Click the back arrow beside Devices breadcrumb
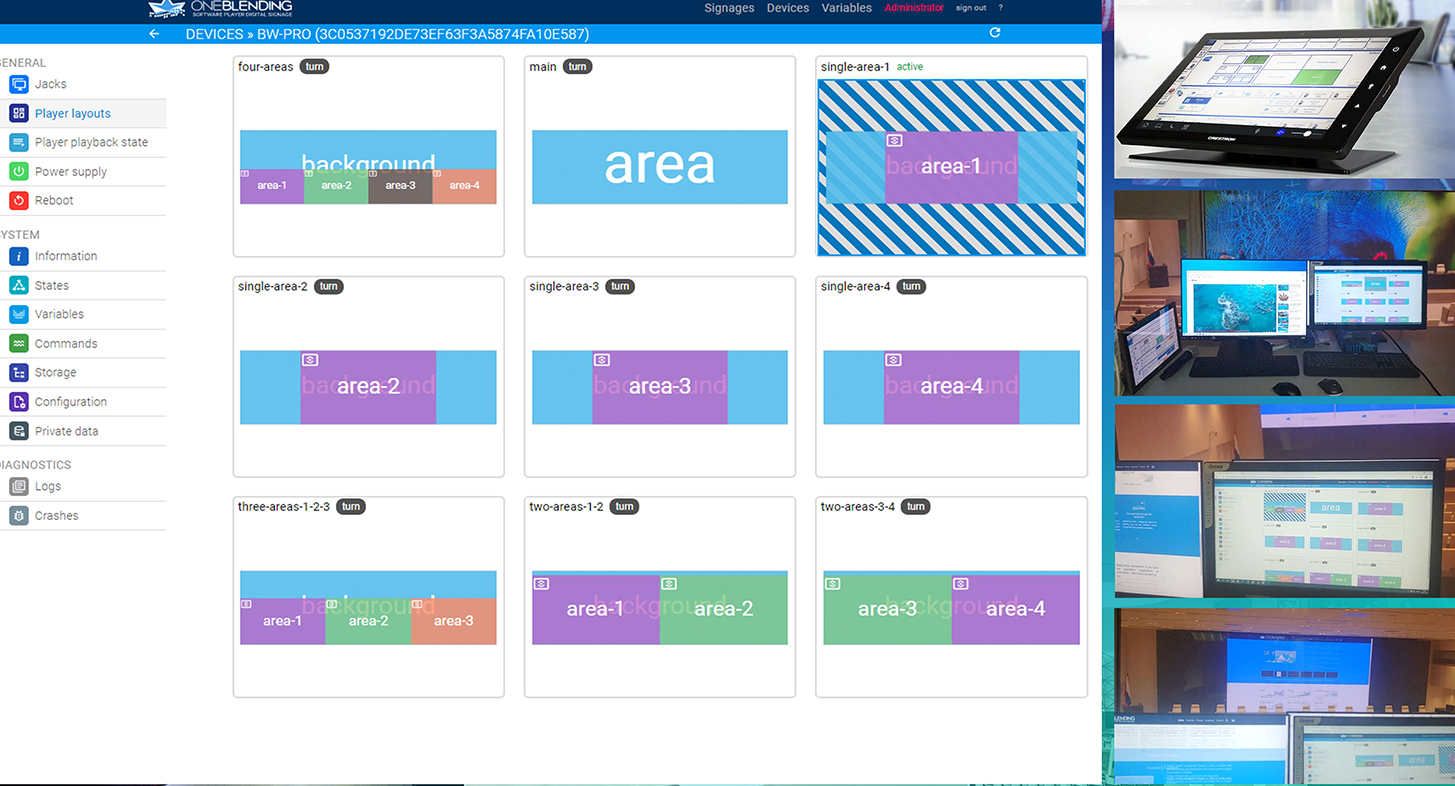 coord(154,34)
